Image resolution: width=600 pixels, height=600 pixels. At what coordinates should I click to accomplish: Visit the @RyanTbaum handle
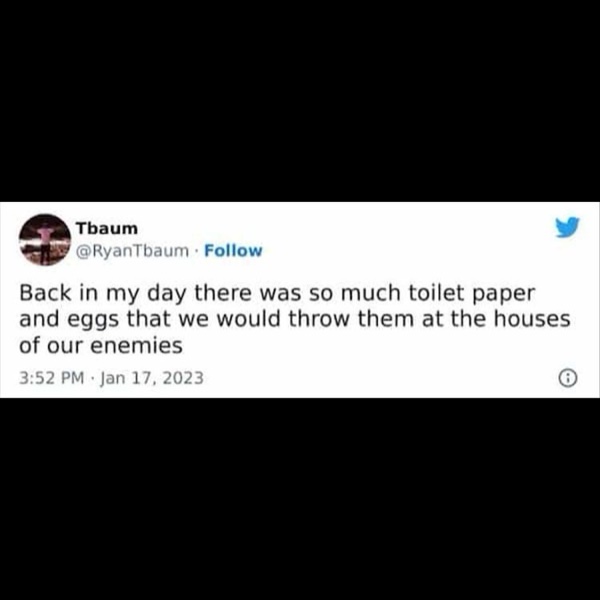coord(132,251)
